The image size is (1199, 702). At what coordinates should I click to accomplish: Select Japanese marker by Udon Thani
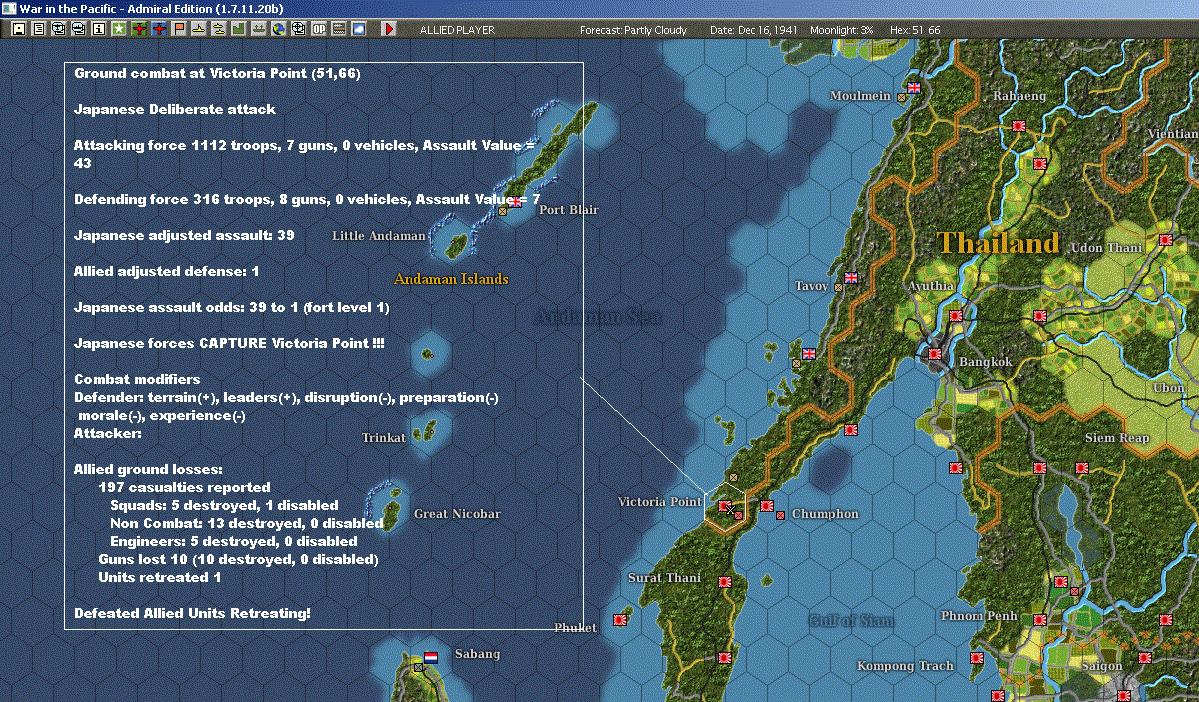[1165, 239]
